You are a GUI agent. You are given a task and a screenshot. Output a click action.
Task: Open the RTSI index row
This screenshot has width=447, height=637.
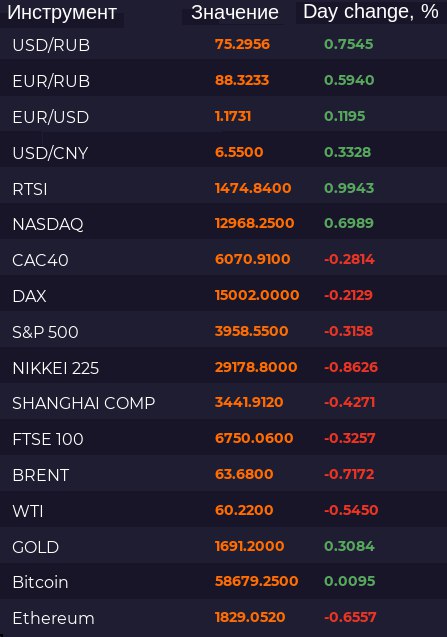tap(224, 188)
